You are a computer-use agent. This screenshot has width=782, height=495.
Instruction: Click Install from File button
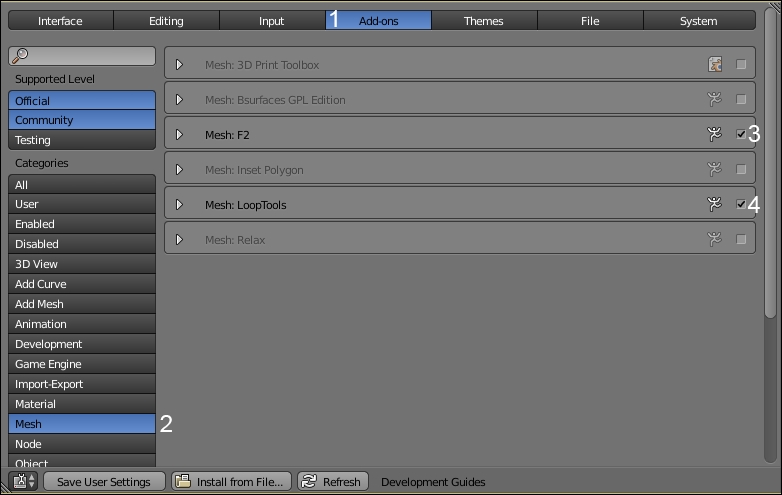[231, 482]
